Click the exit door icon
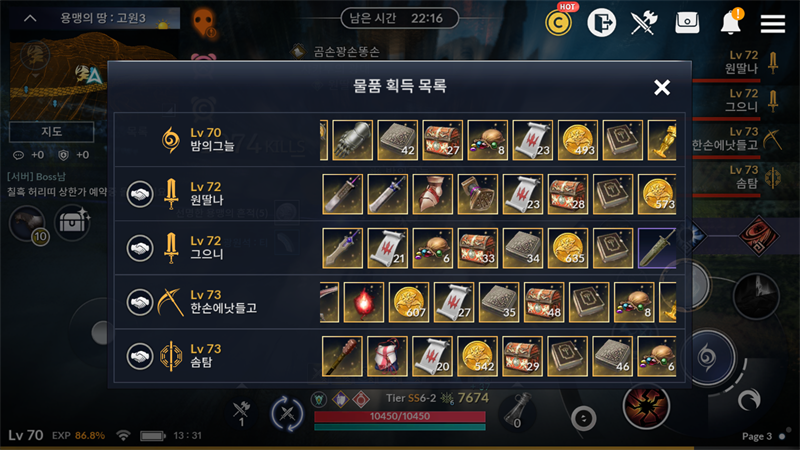 click(x=602, y=22)
